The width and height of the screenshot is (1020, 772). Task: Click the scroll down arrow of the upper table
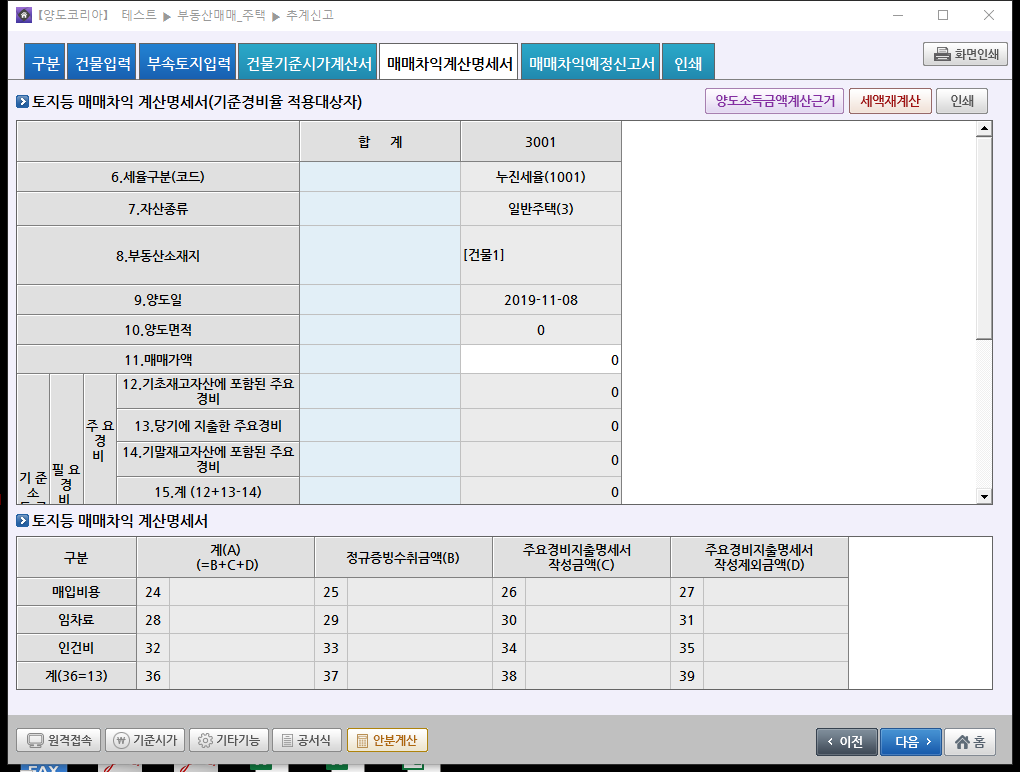[984, 497]
